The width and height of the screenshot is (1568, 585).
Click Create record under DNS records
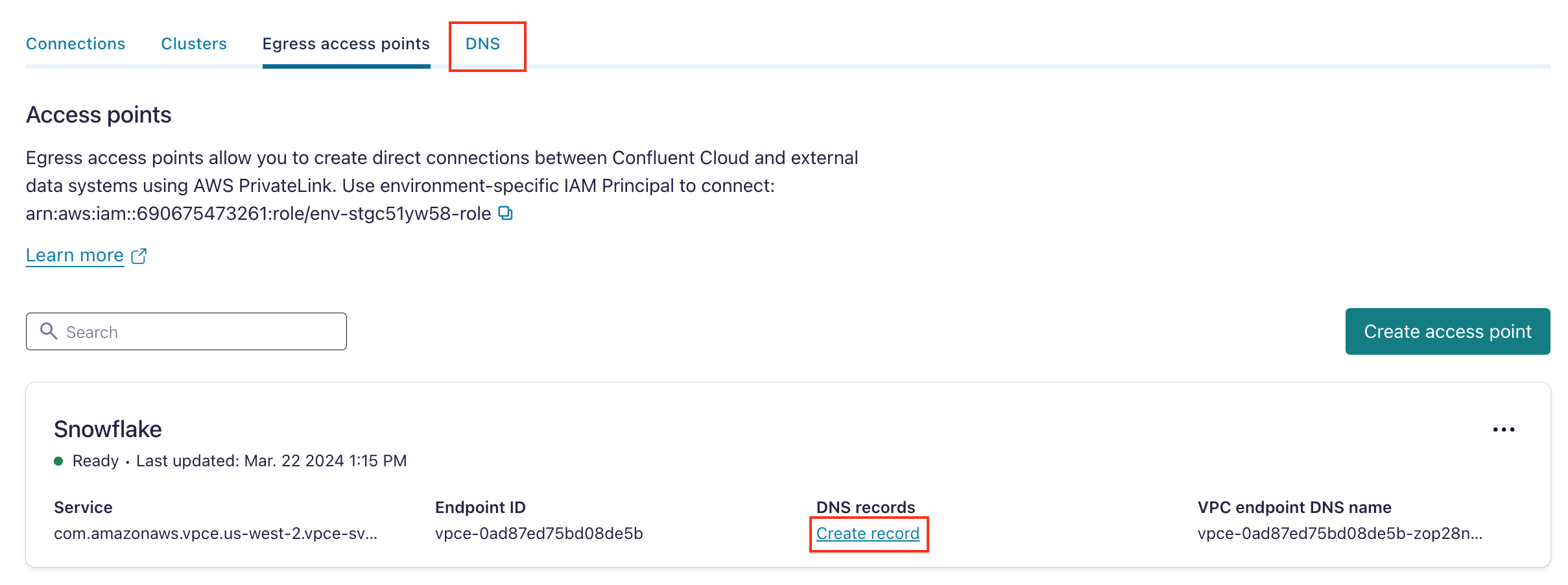[x=868, y=533]
